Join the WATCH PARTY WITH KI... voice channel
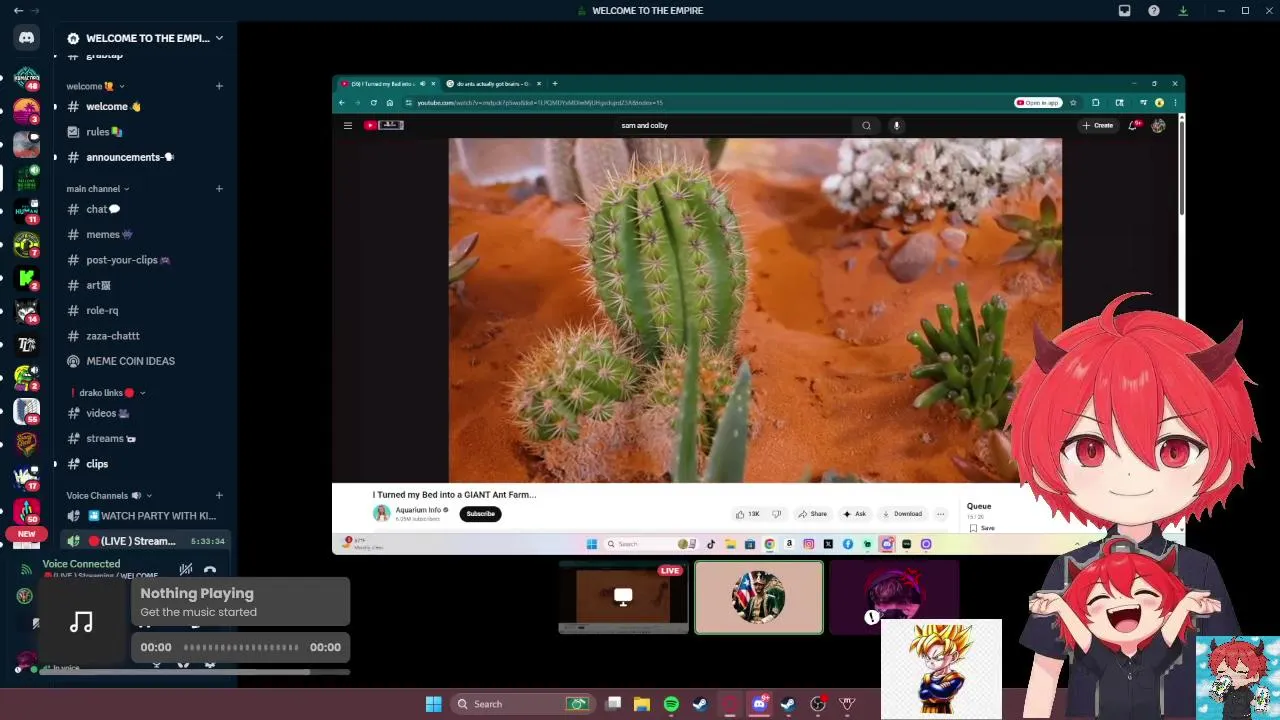 pos(144,516)
